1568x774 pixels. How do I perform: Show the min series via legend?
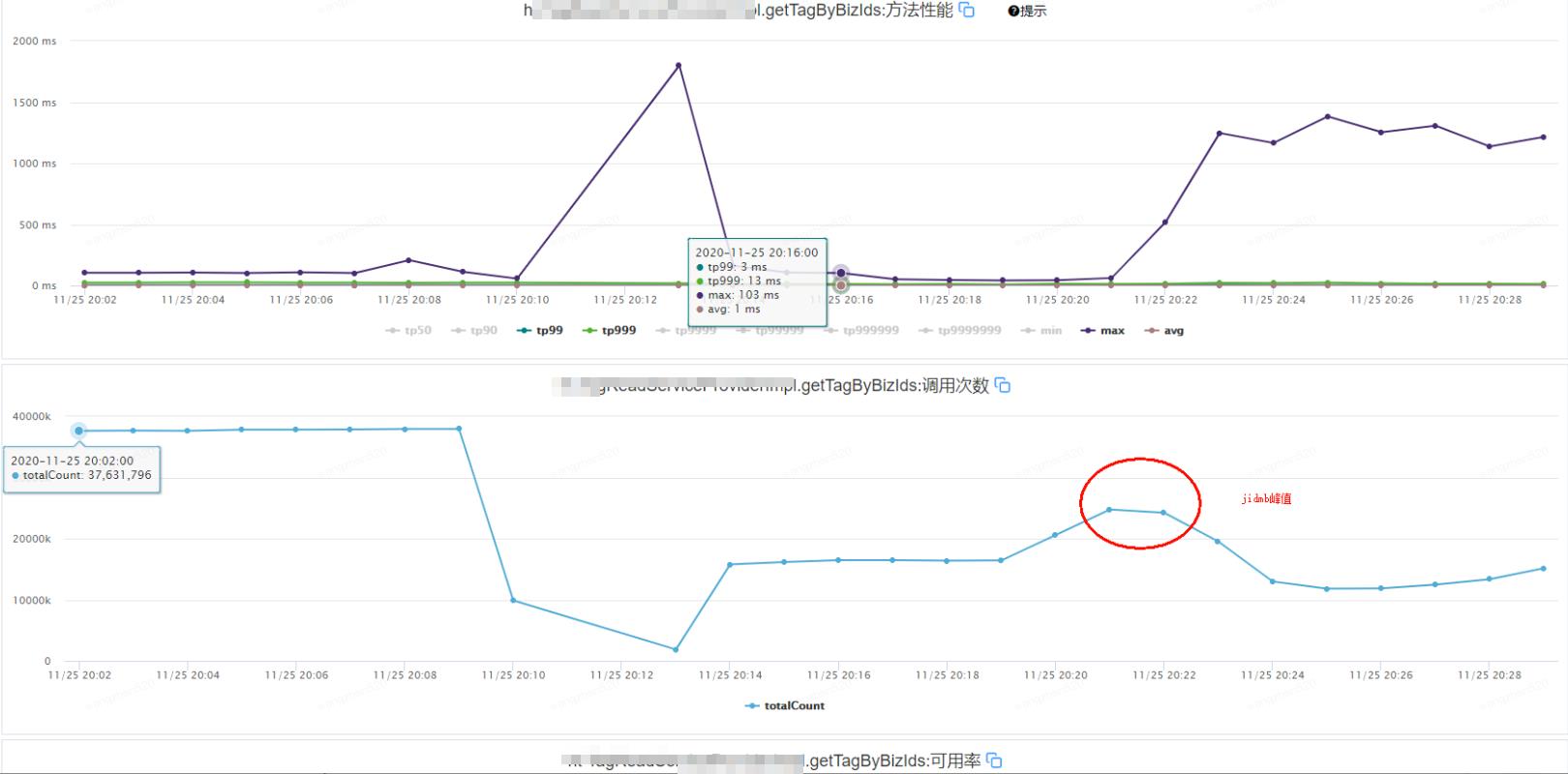[1041, 331]
